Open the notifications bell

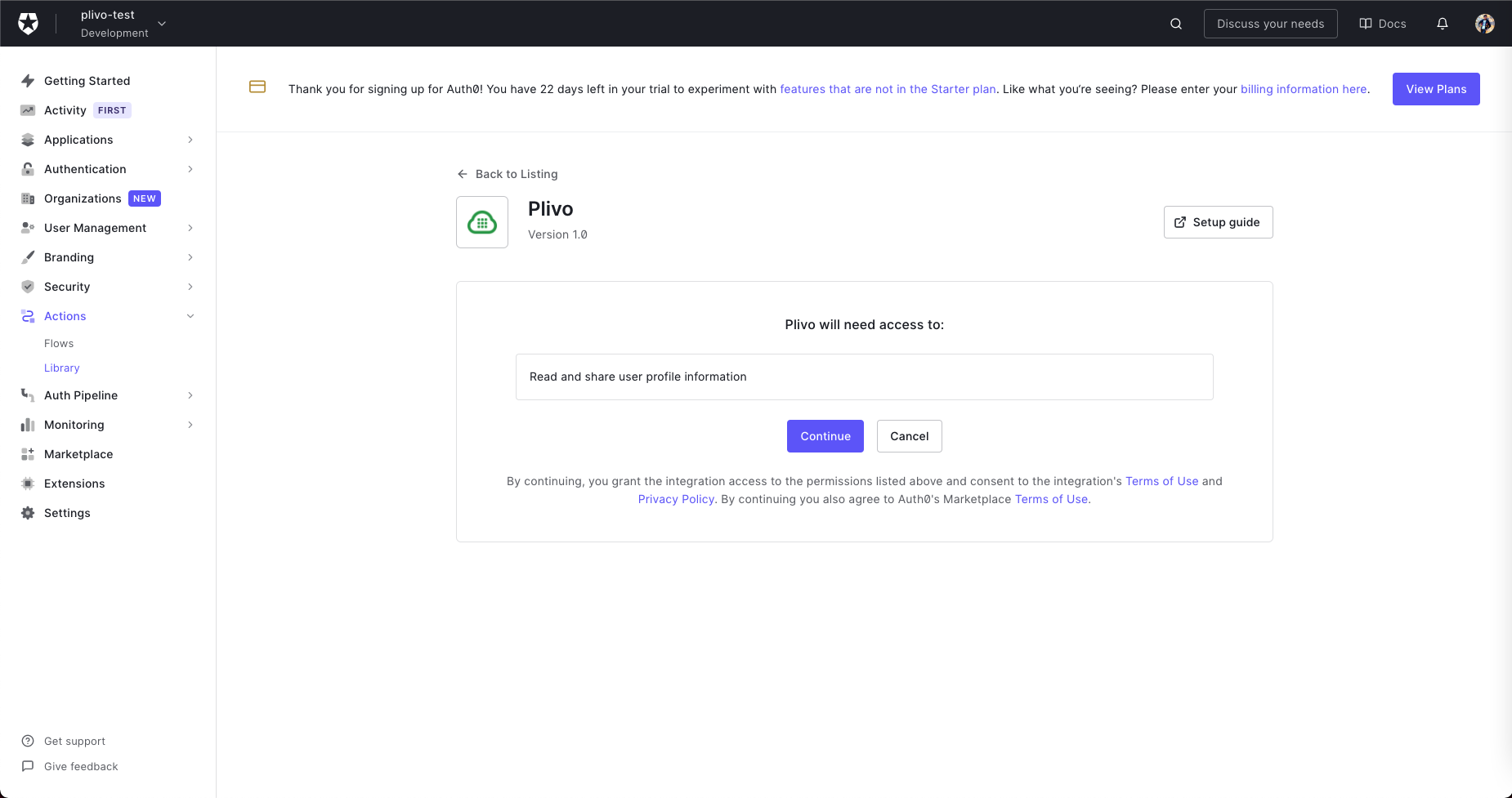point(1443,24)
